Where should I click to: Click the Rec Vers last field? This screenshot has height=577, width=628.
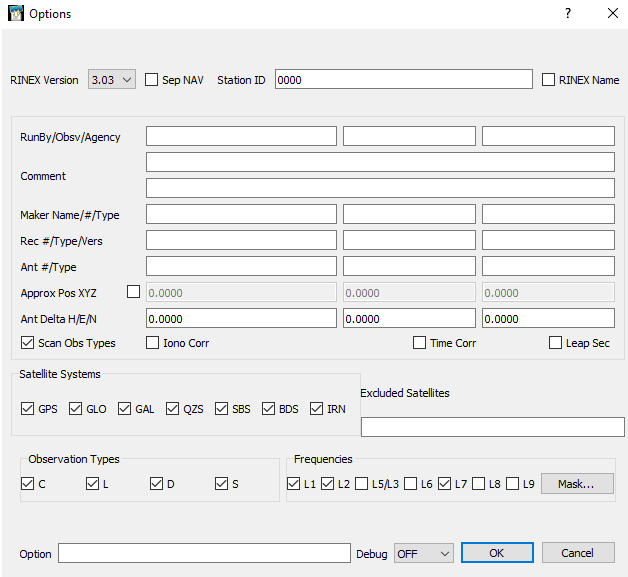point(548,240)
